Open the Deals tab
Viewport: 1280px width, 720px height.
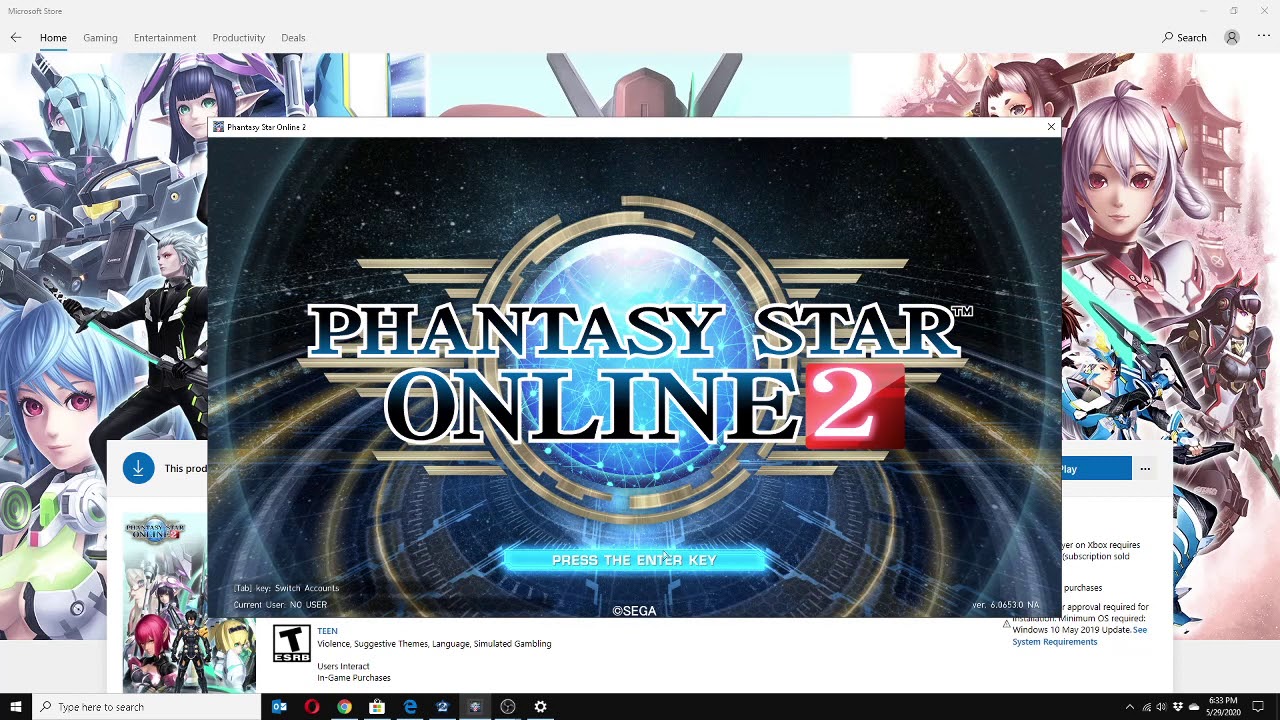pos(293,38)
